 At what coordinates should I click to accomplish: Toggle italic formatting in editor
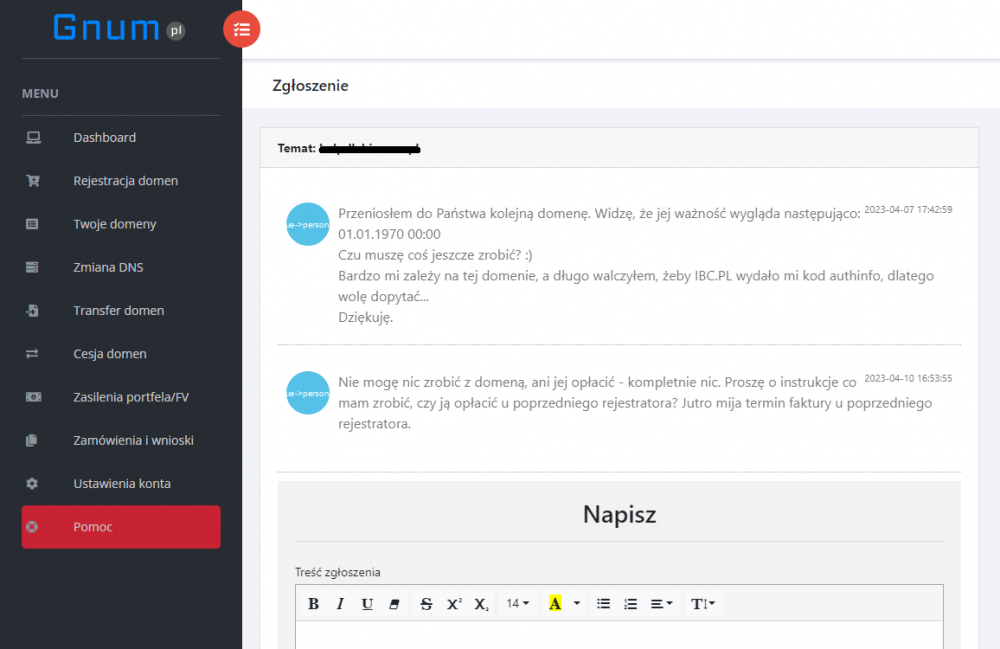340,604
